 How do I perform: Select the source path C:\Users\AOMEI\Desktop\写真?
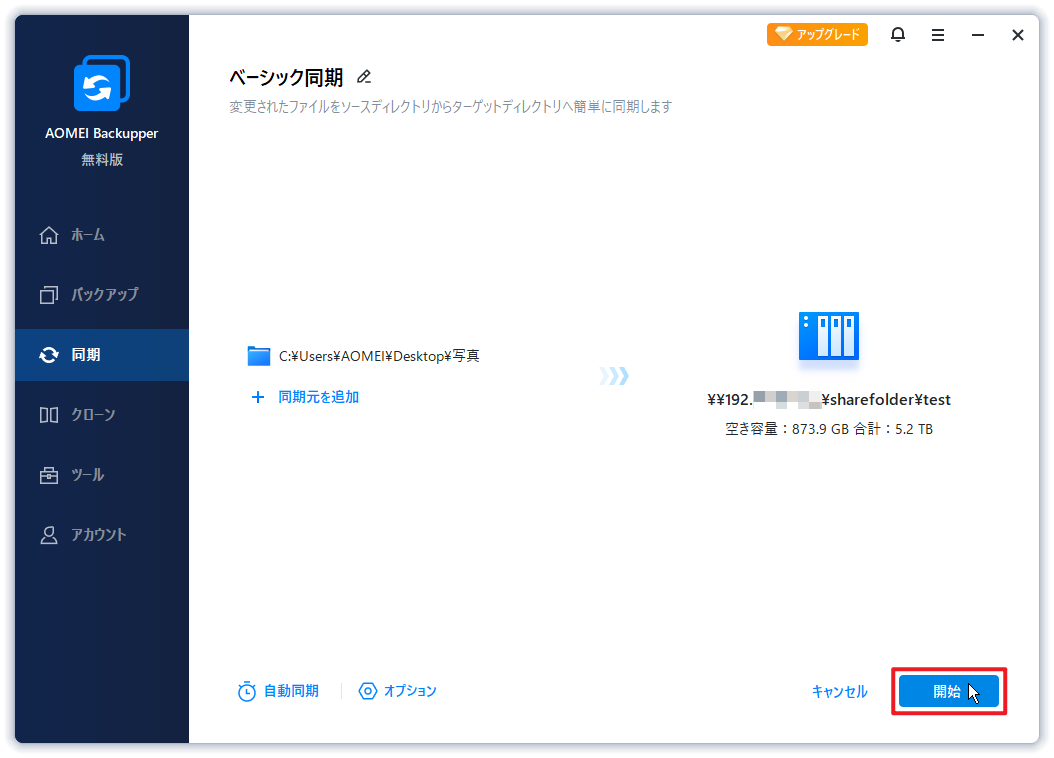[377, 356]
